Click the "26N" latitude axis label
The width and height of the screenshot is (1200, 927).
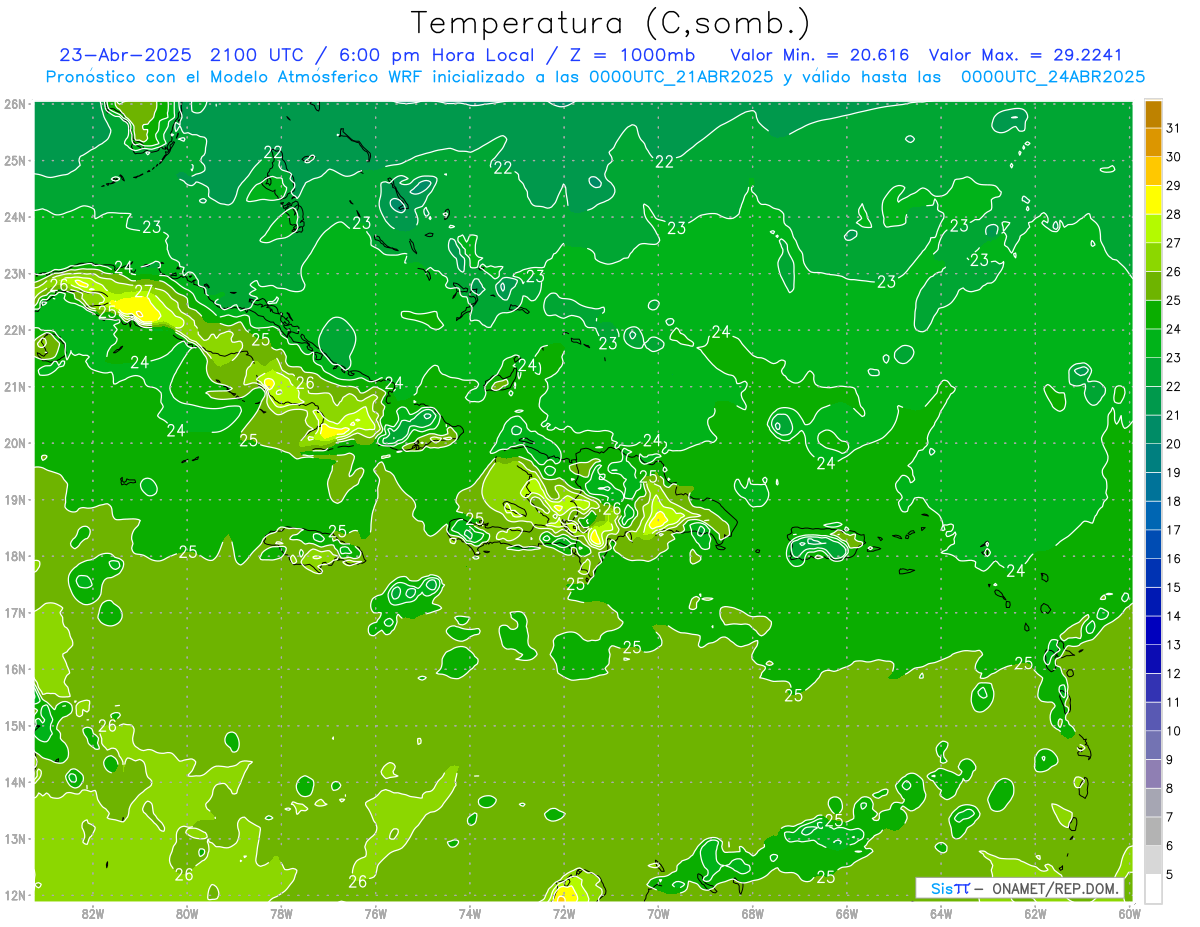click(15, 104)
